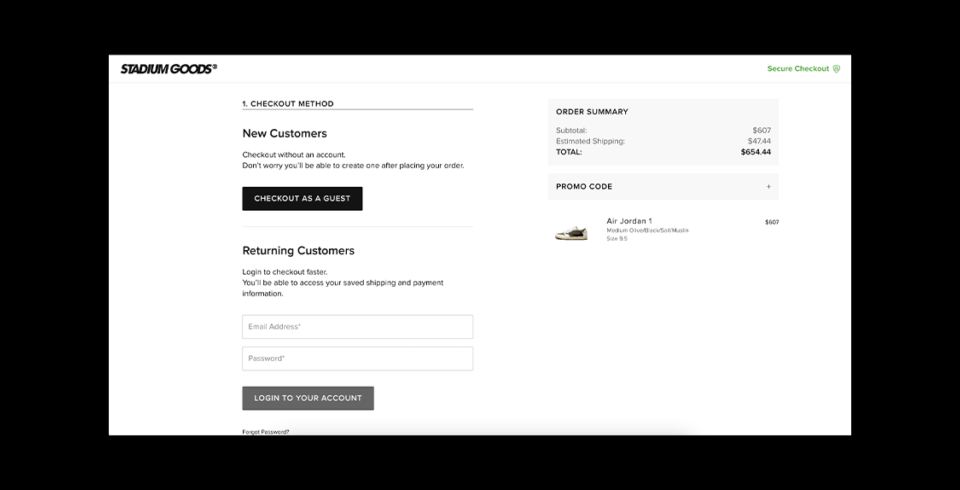Viewport: 960px width, 490px height.
Task: Open the Air Jordan 1 sneaker thumbnail
Action: point(571,233)
